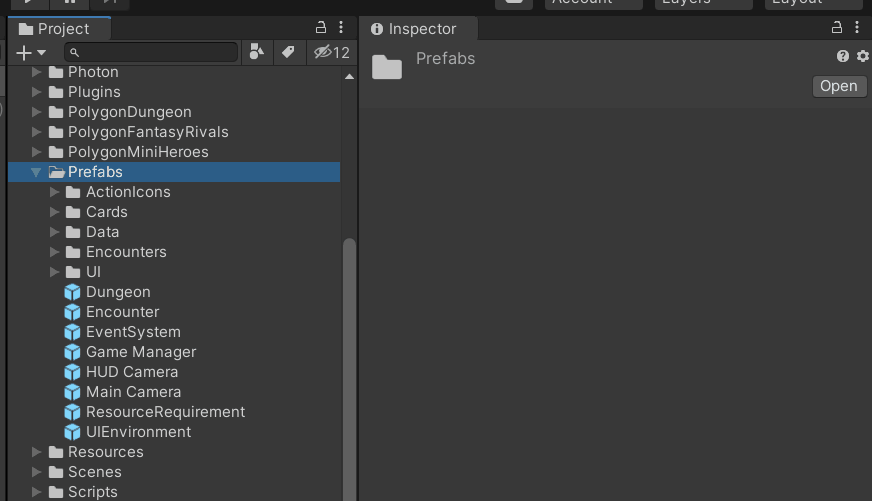Expand the Scenes folder arrow
Viewport: 872px width, 501px height.
37,472
